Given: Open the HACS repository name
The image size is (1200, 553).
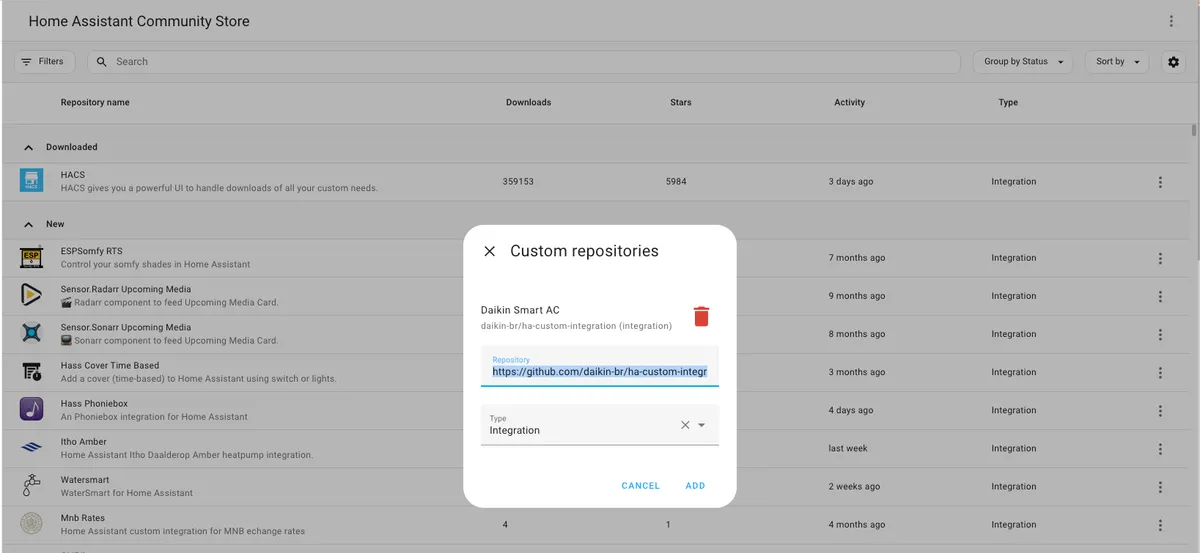Looking at the screenshot, I should pos(73,175).
